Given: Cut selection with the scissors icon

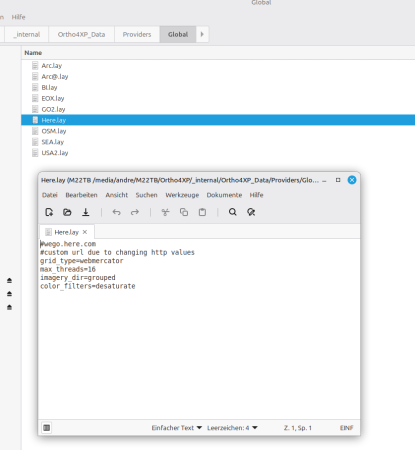Looking at the screenshot, I should point(165,212).
